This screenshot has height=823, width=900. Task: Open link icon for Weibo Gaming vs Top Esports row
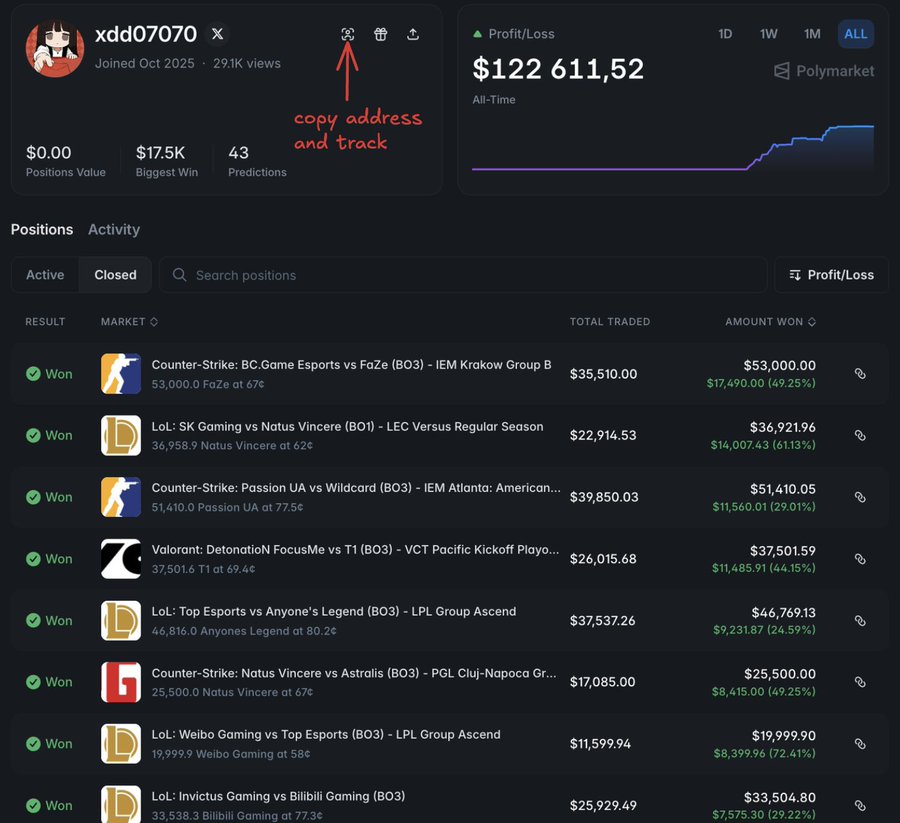[x=860, y=744]
